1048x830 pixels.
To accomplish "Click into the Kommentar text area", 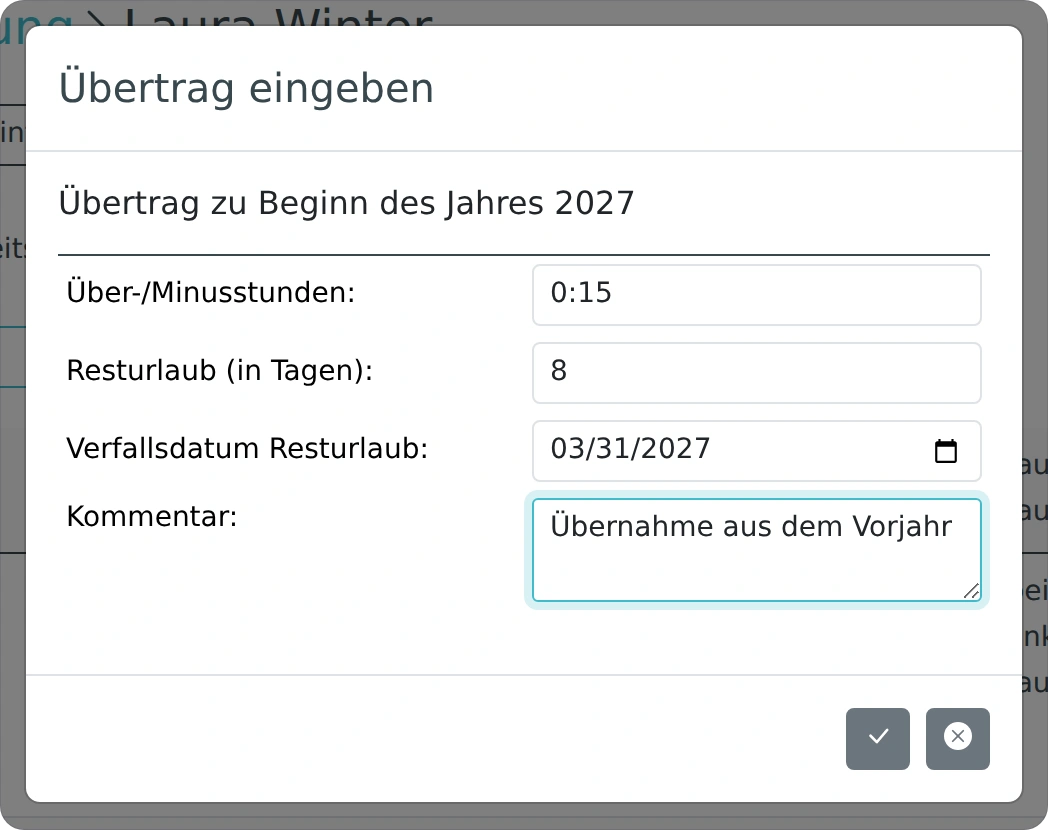I will (x=757, y=550).
